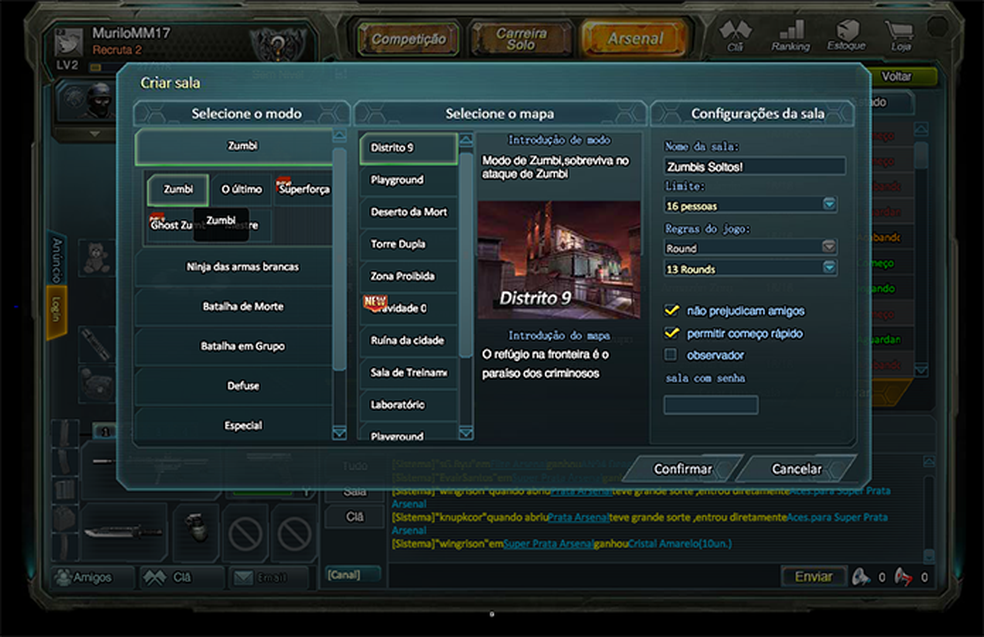Open the Estoque box icon
This screenshot has width=984, height=637.
847,35
